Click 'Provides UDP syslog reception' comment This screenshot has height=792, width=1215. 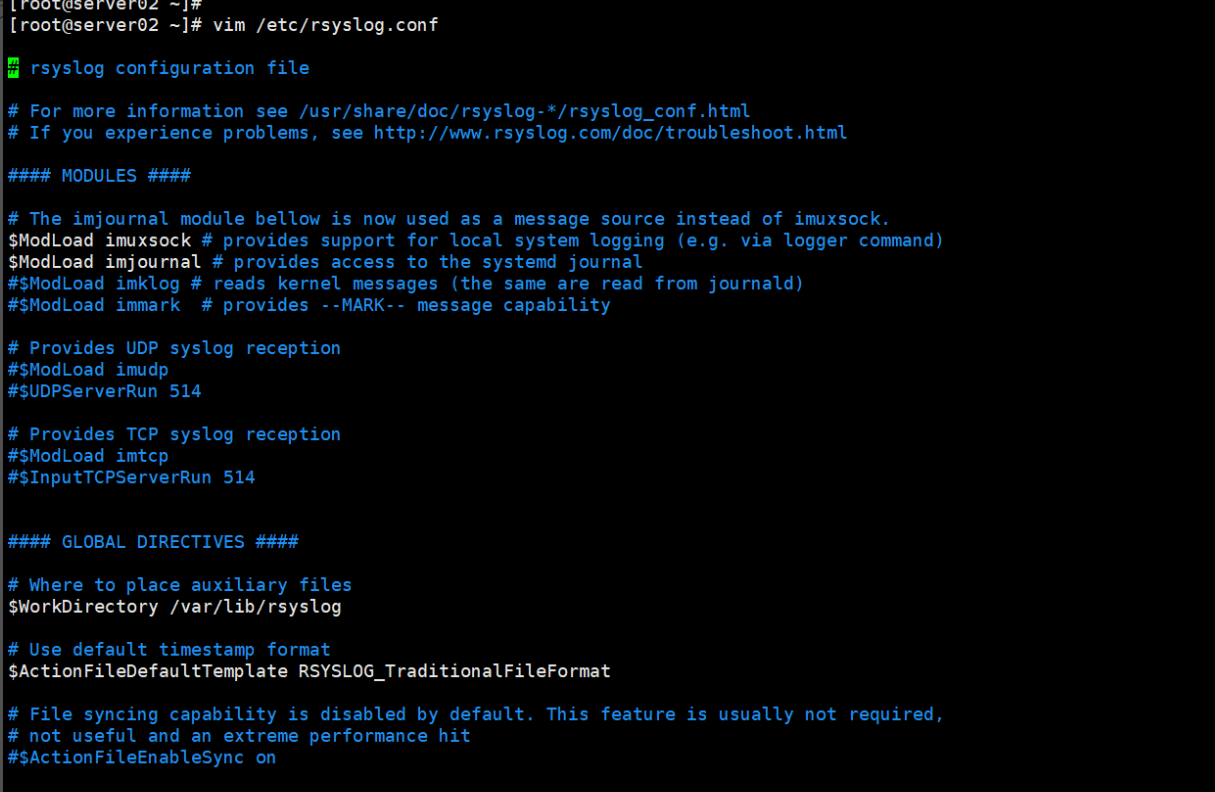click(185, 348)
